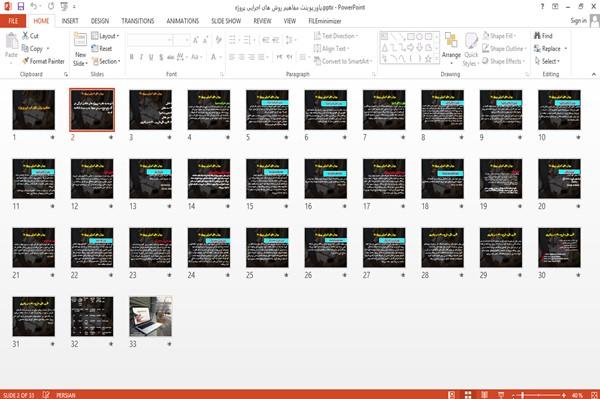Open Quick Styles gallery

(471, 50)
